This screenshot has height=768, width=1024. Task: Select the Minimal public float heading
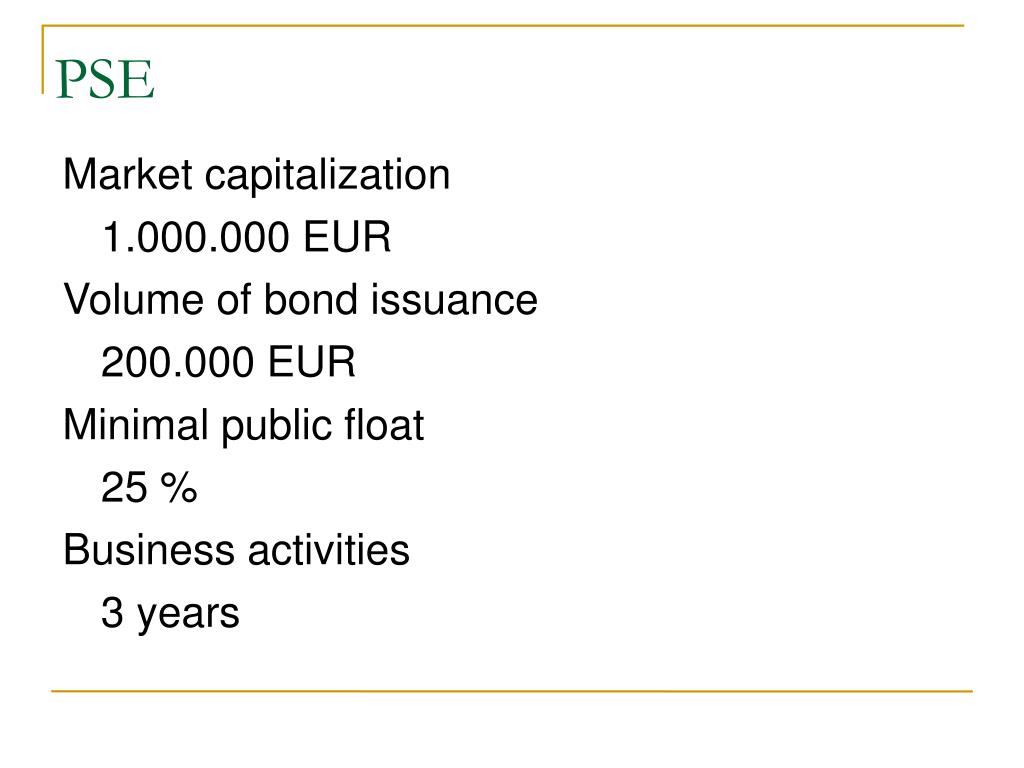coord(244,426)
